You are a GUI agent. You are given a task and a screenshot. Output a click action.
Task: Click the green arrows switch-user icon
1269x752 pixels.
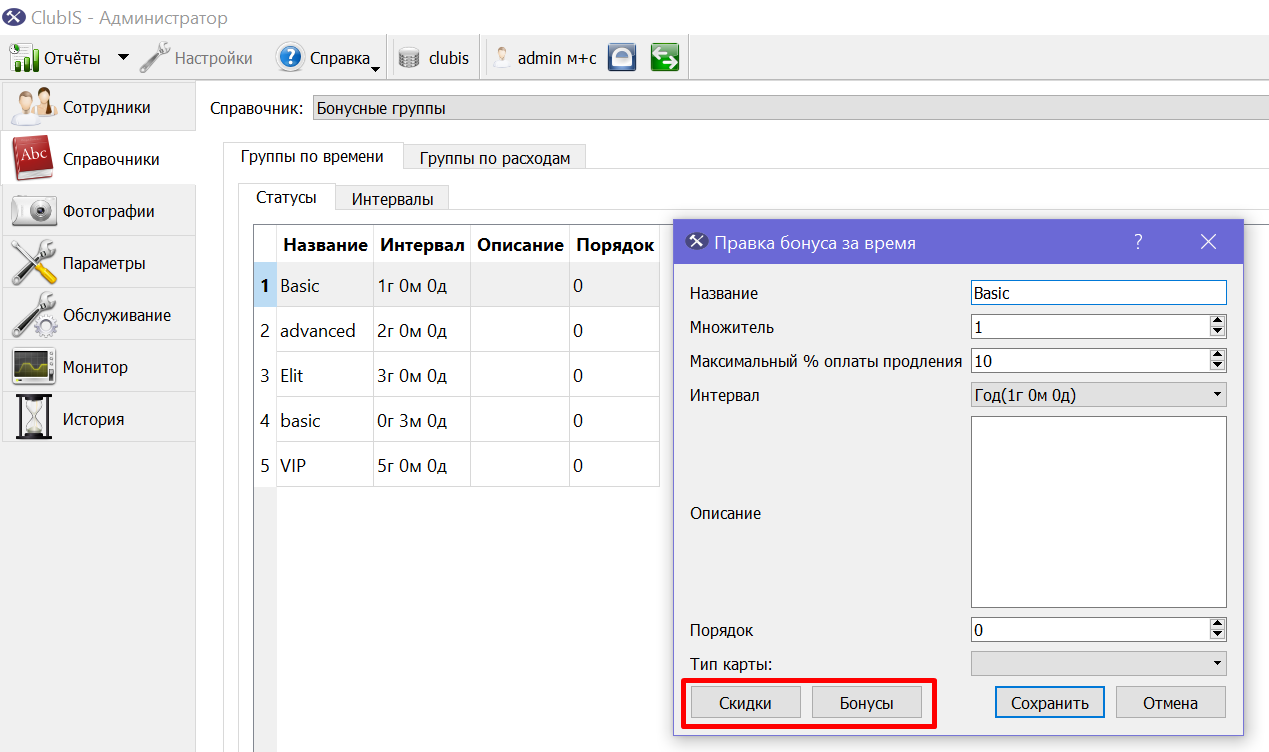665,57
